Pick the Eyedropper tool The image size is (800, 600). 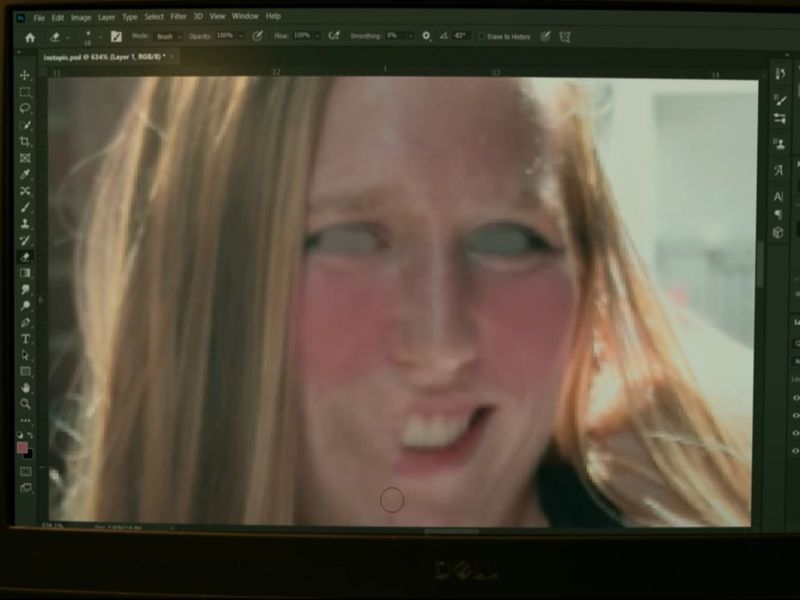[x=26, y=175]
